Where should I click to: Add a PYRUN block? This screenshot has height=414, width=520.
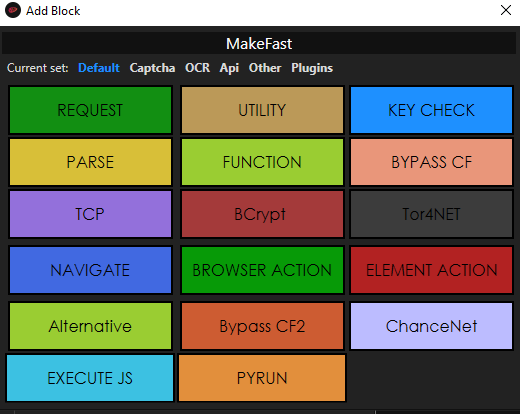coord(262,378)
